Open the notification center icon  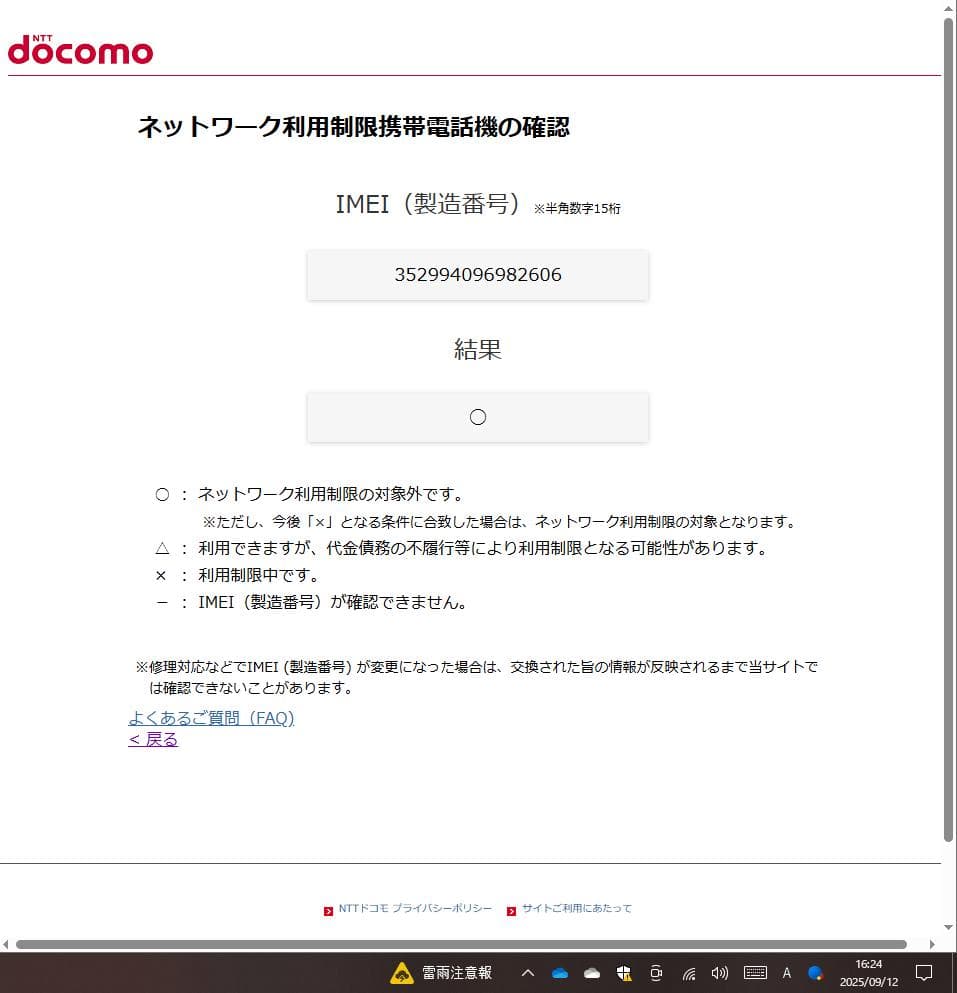coord(924,973)
